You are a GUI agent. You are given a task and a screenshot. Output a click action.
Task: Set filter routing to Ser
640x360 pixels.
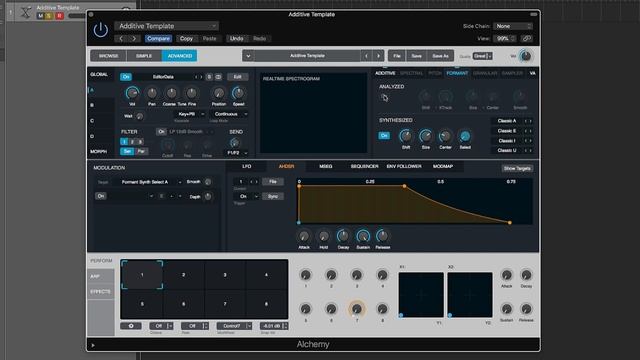pyautogui.click(x=127, y=151)
